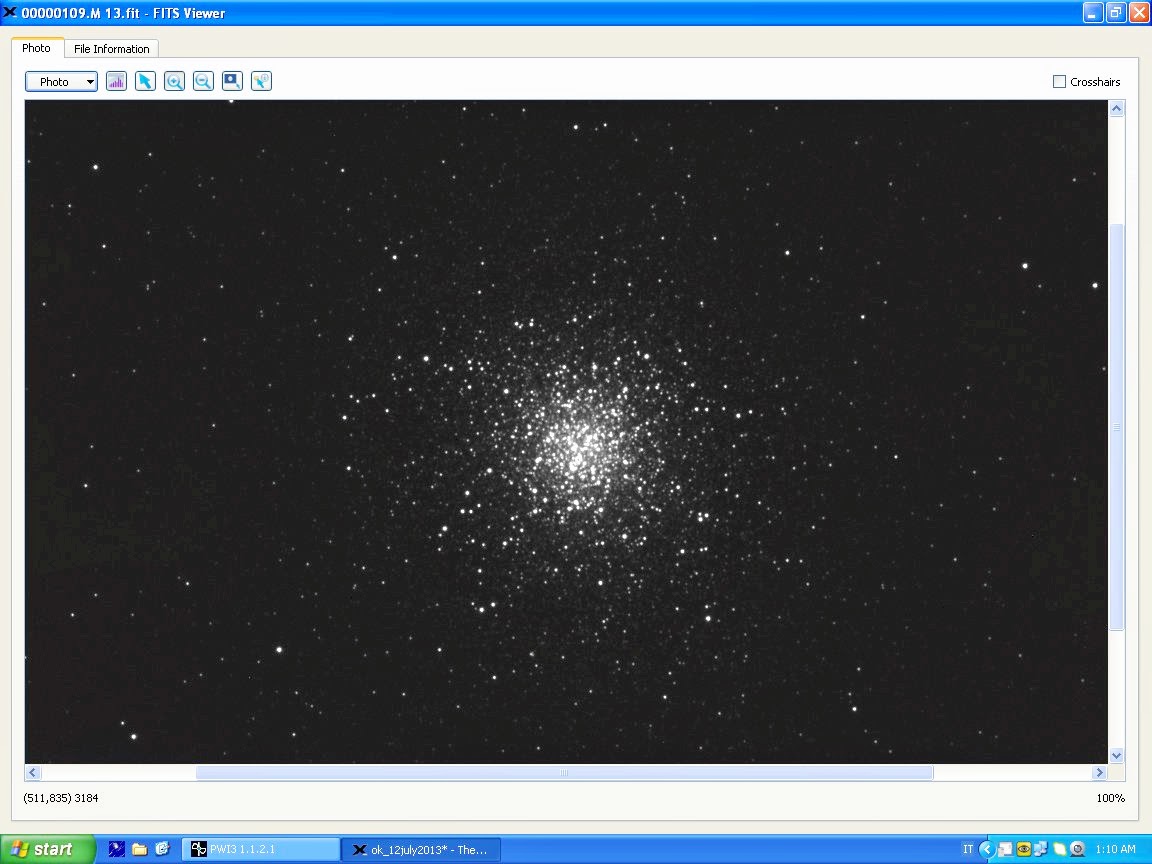Image resolution: width=1152 pixels, height=864 pixels.
Task: Enable the Crosshairs checkbox
Action: pyautogui.click(x=1059, y=82)
